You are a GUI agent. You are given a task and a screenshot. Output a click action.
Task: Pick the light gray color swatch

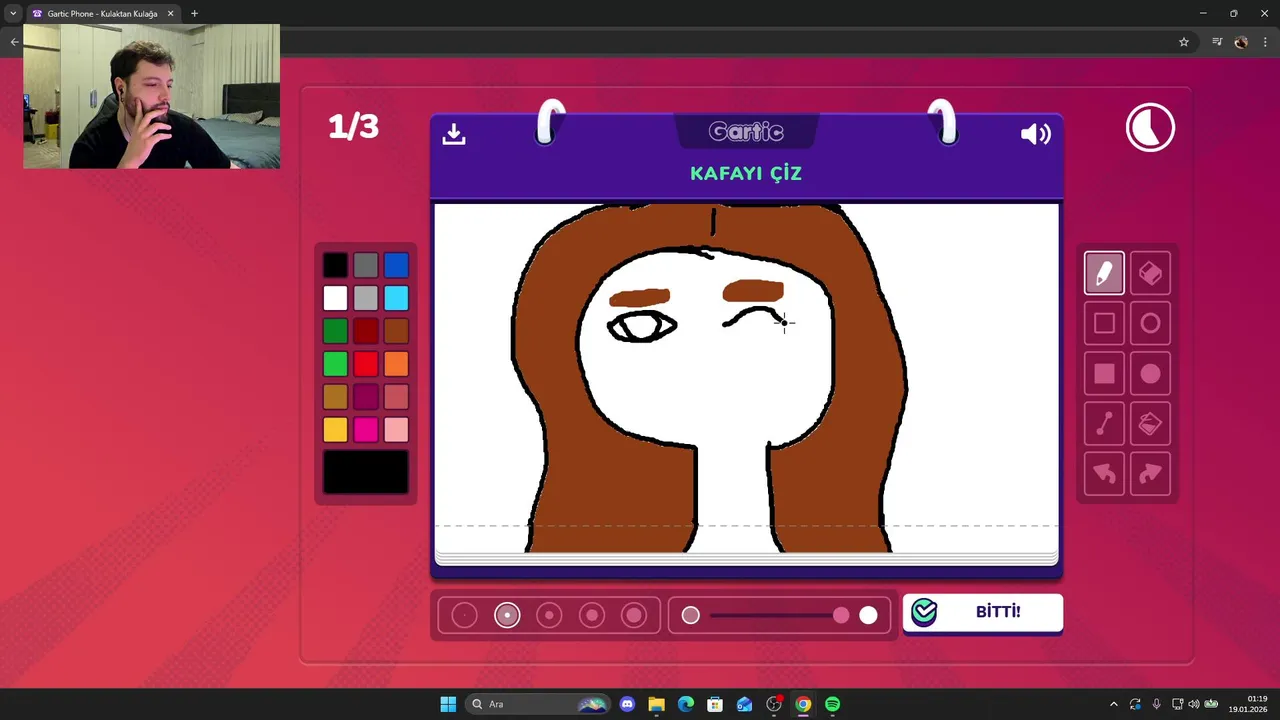coord(366,298)
